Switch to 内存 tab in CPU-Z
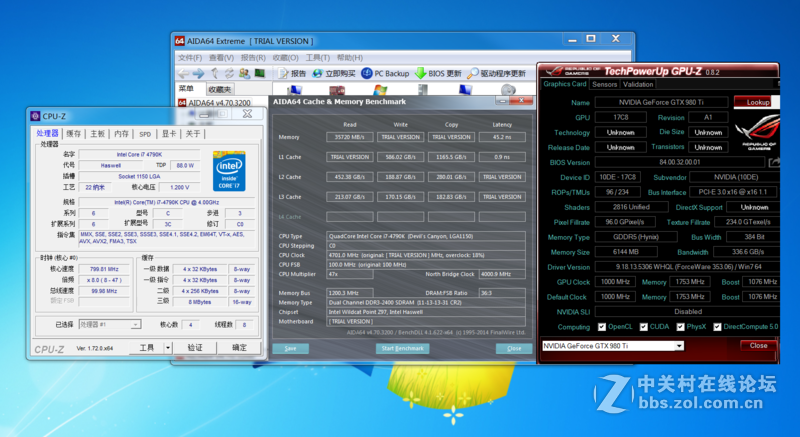The width and height of the screenshot is (800, 437). click(x=121, y=134)
